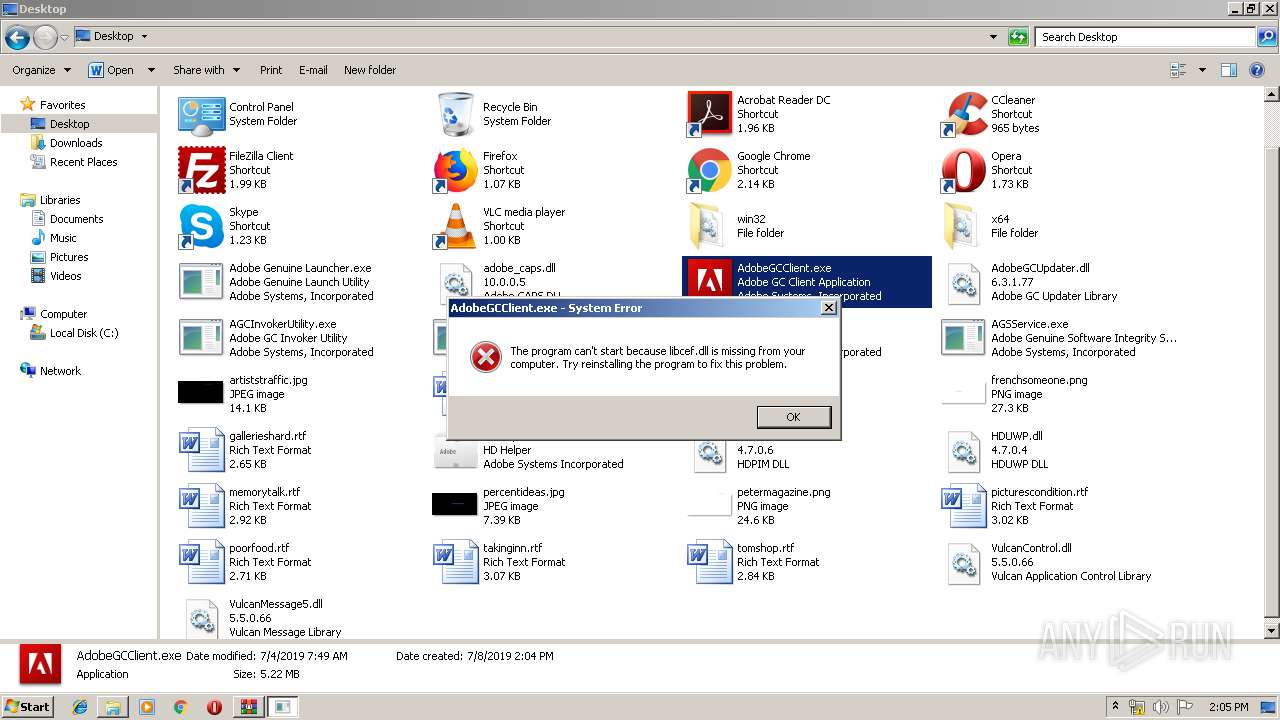Open the Organize menu

[x=41, y=70]
